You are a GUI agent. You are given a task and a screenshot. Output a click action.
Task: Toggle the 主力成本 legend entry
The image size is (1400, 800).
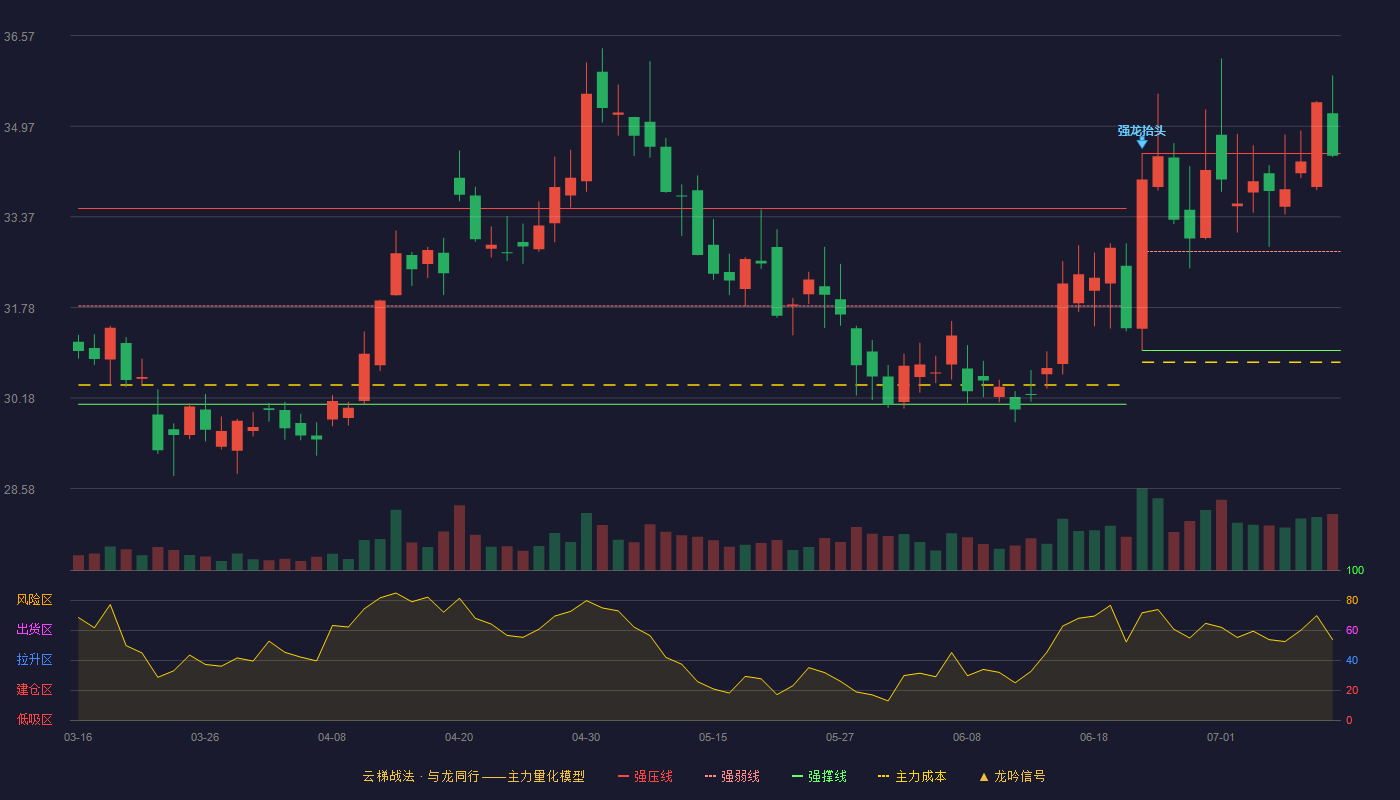click(x=912, y=776)
